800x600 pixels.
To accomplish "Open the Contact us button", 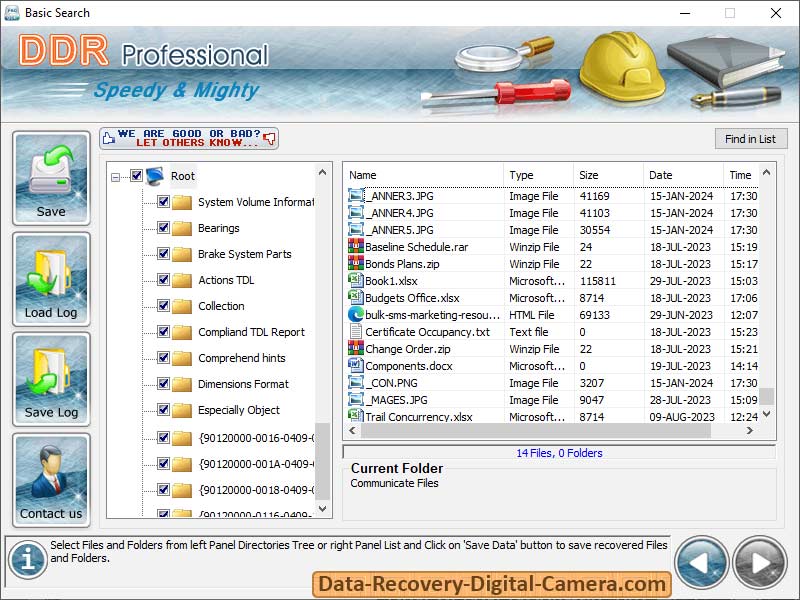I will (51, 480).
